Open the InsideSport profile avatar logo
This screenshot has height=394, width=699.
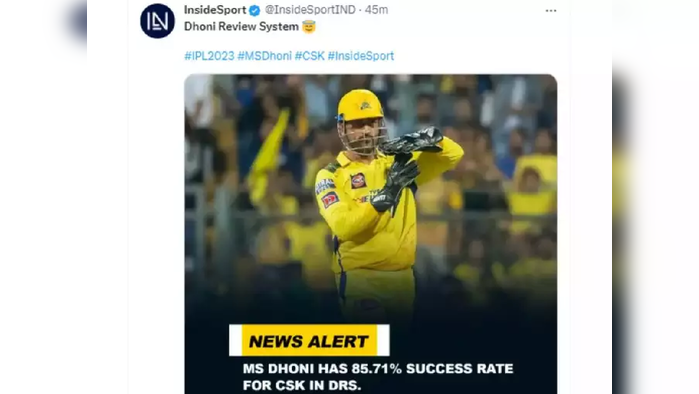pos(157,21)
